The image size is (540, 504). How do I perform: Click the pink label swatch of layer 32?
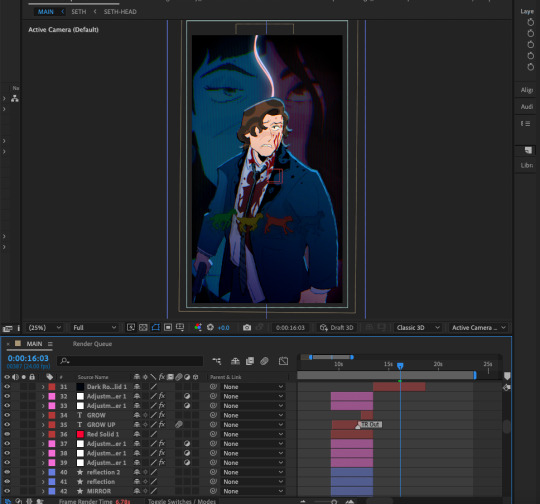tap(52, 396)
